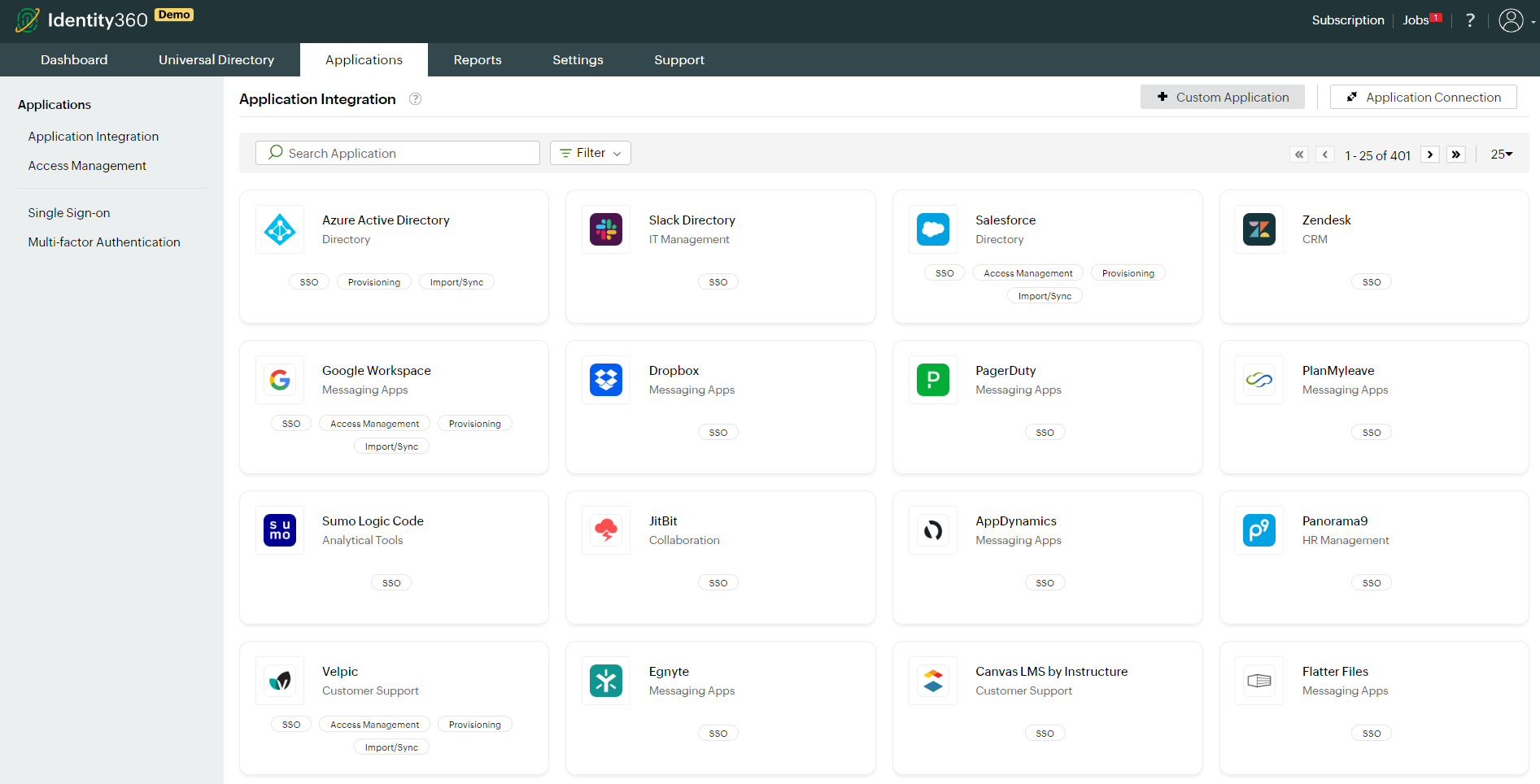1540x784 pixels.
Task: Open the Canvas LMS by Instructure icon
Action: point(932,681)
